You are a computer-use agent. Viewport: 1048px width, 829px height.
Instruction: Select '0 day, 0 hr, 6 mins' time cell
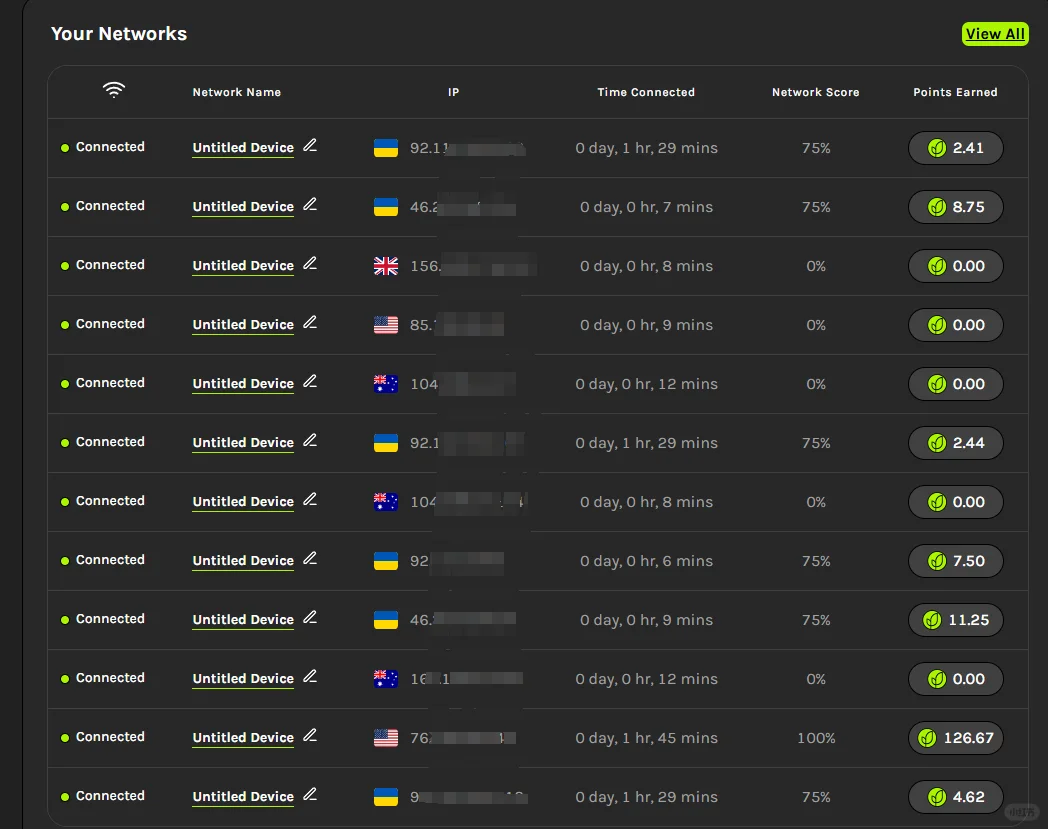click(646, 561)
